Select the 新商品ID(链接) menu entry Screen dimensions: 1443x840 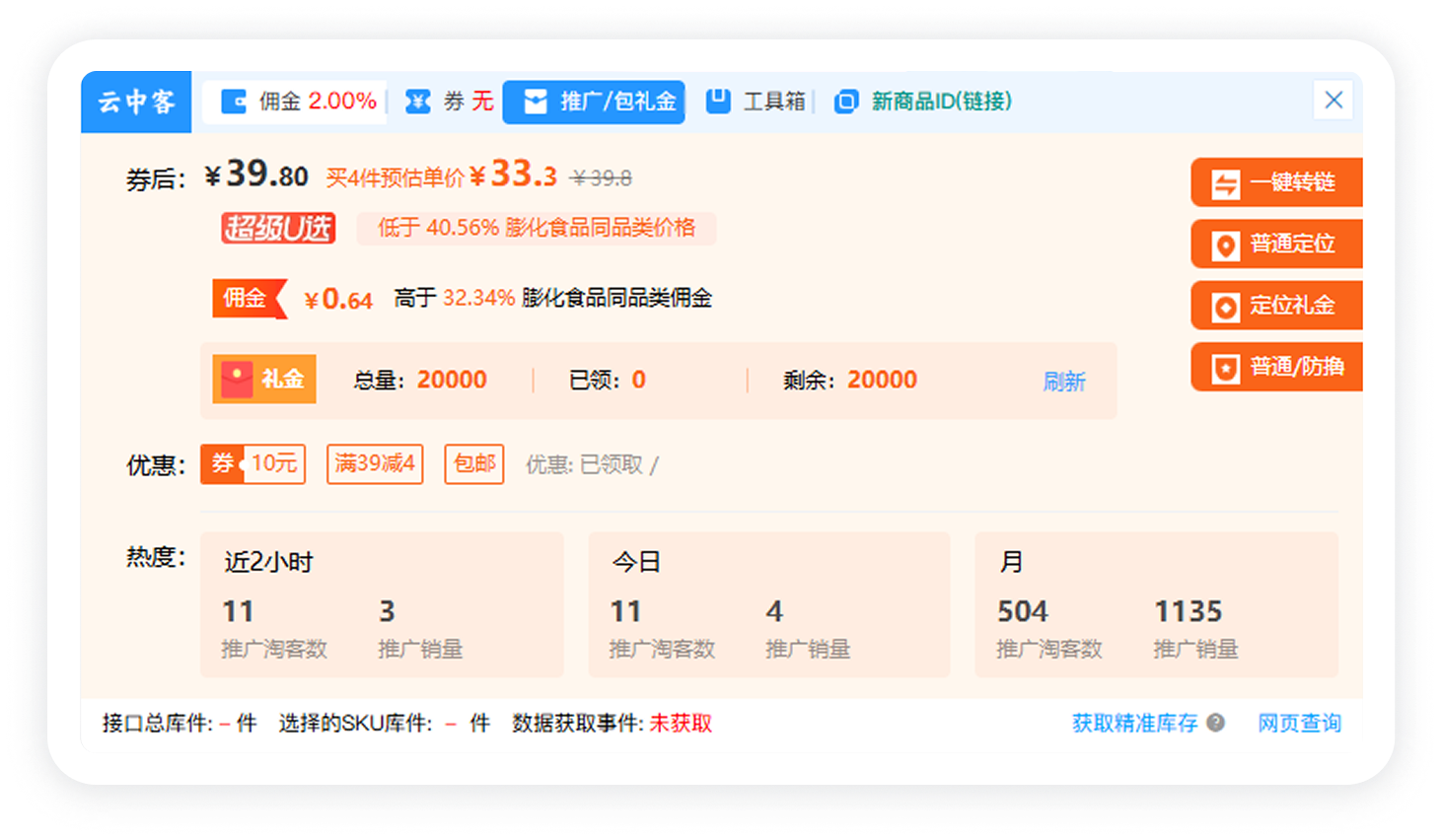pyautogui.click(x=939, y=101)
